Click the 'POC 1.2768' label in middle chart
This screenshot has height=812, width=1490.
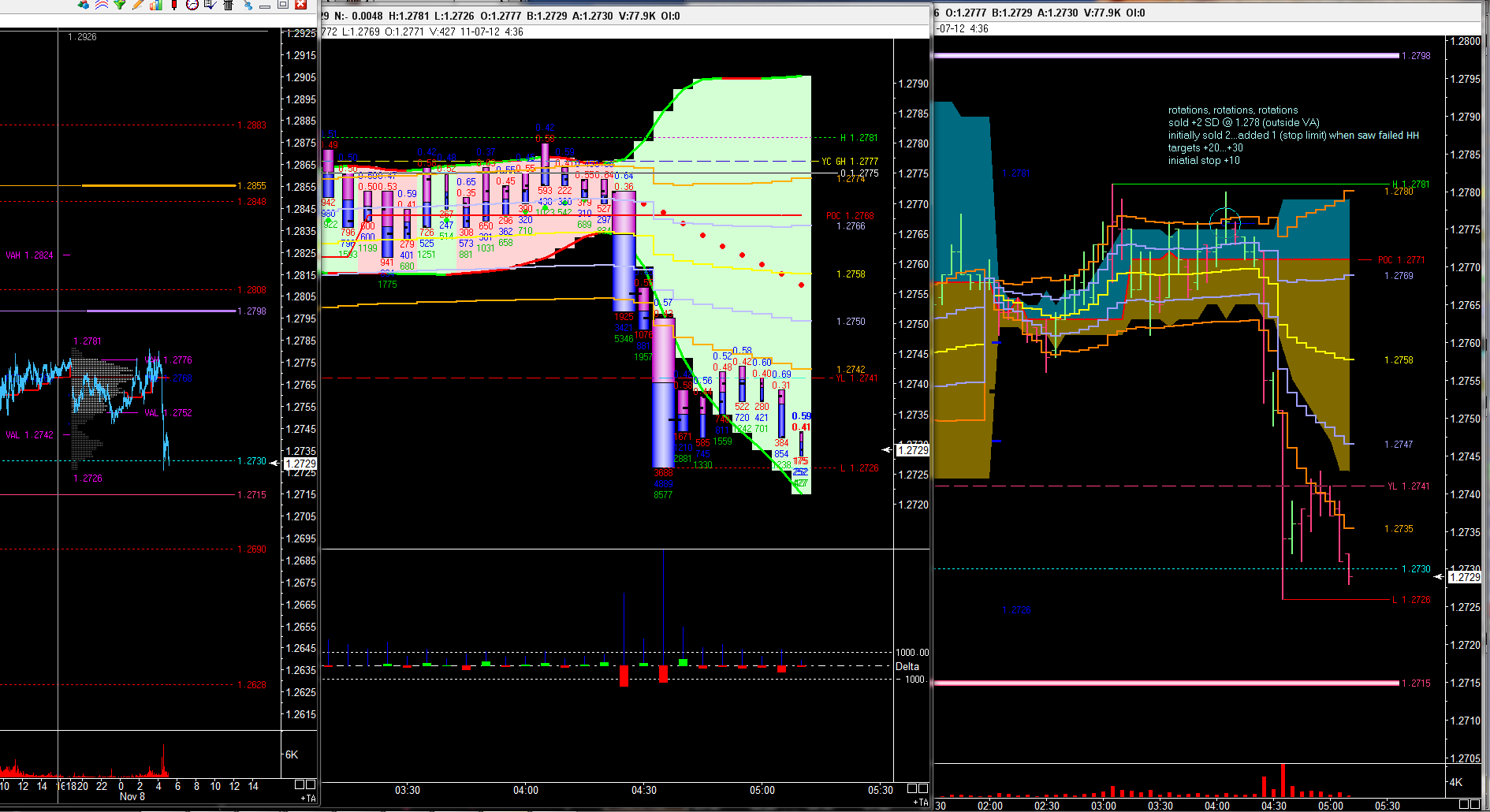850,216
